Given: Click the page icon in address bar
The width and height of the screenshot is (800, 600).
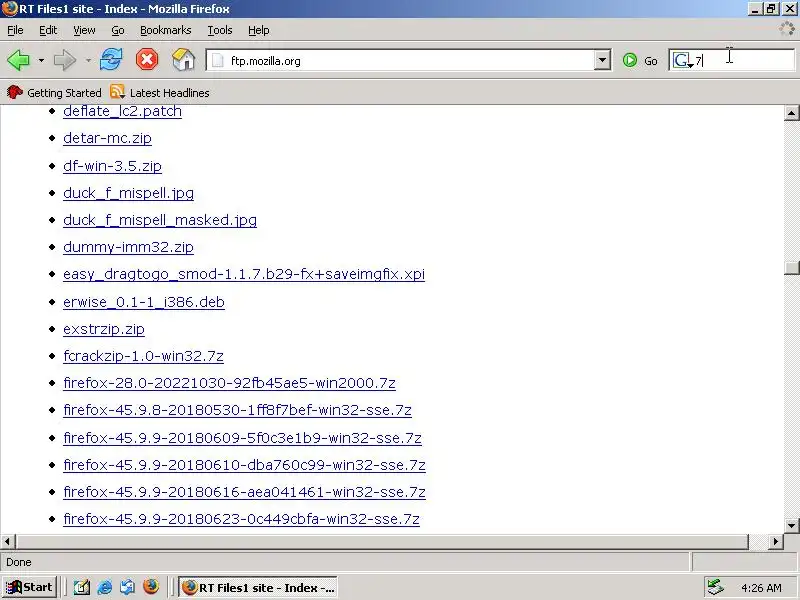Looking at the screenshot, I should [x=218, y=61].
